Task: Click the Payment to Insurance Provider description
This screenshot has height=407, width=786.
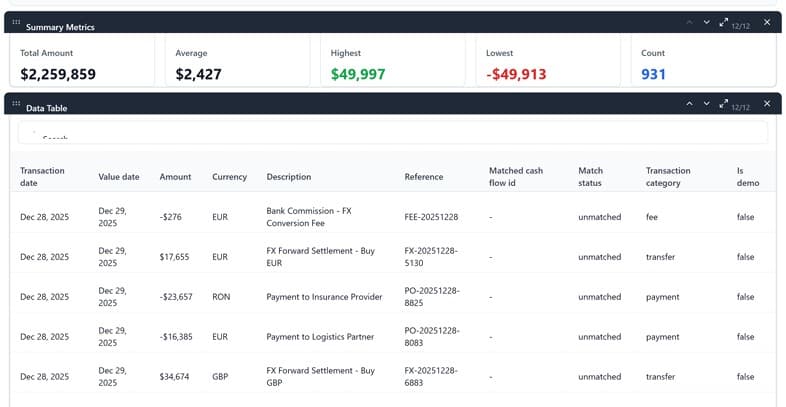Action: tap(324, 297)
